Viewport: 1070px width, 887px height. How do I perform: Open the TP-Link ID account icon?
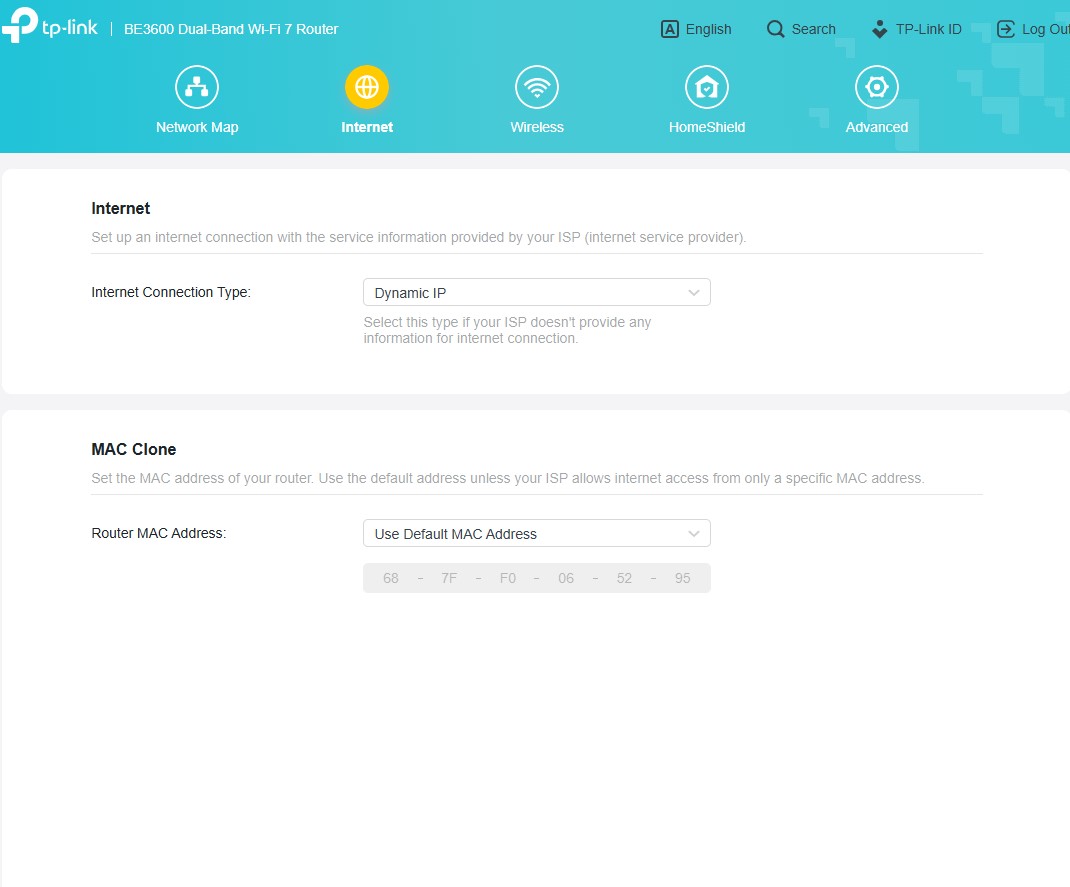(879, 29)
